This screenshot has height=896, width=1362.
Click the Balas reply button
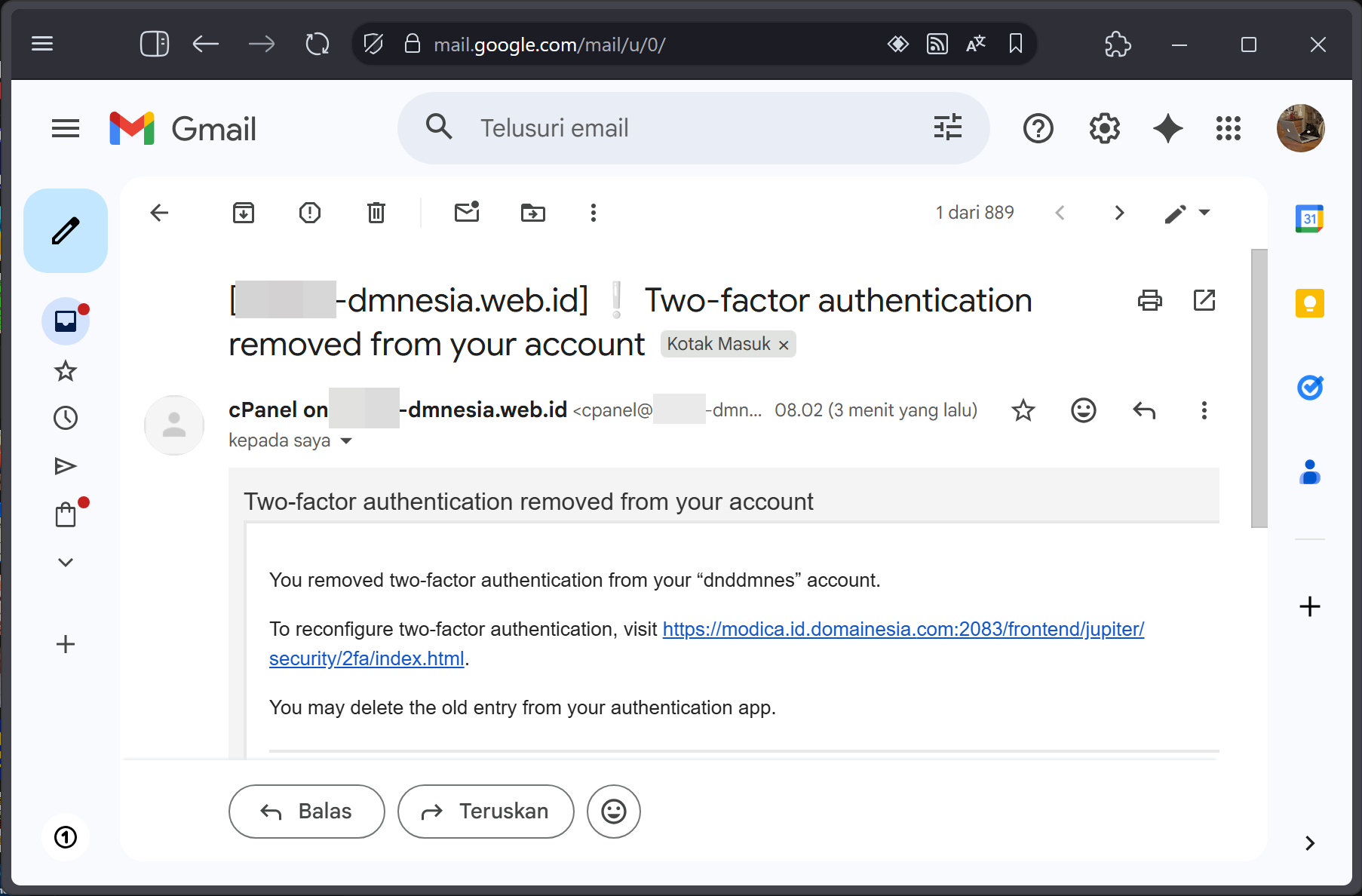(307, 812)
